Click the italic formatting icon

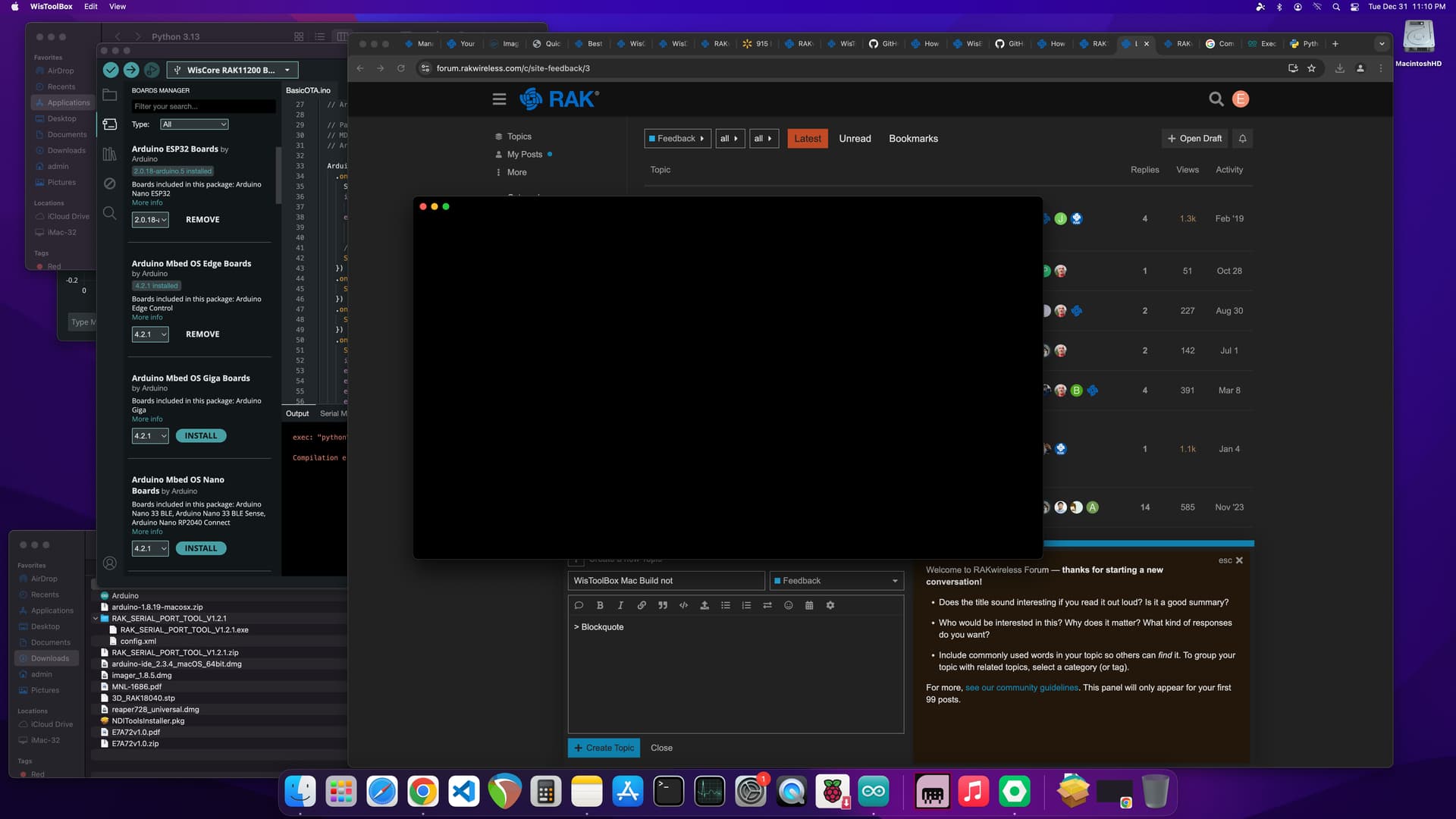620,605
